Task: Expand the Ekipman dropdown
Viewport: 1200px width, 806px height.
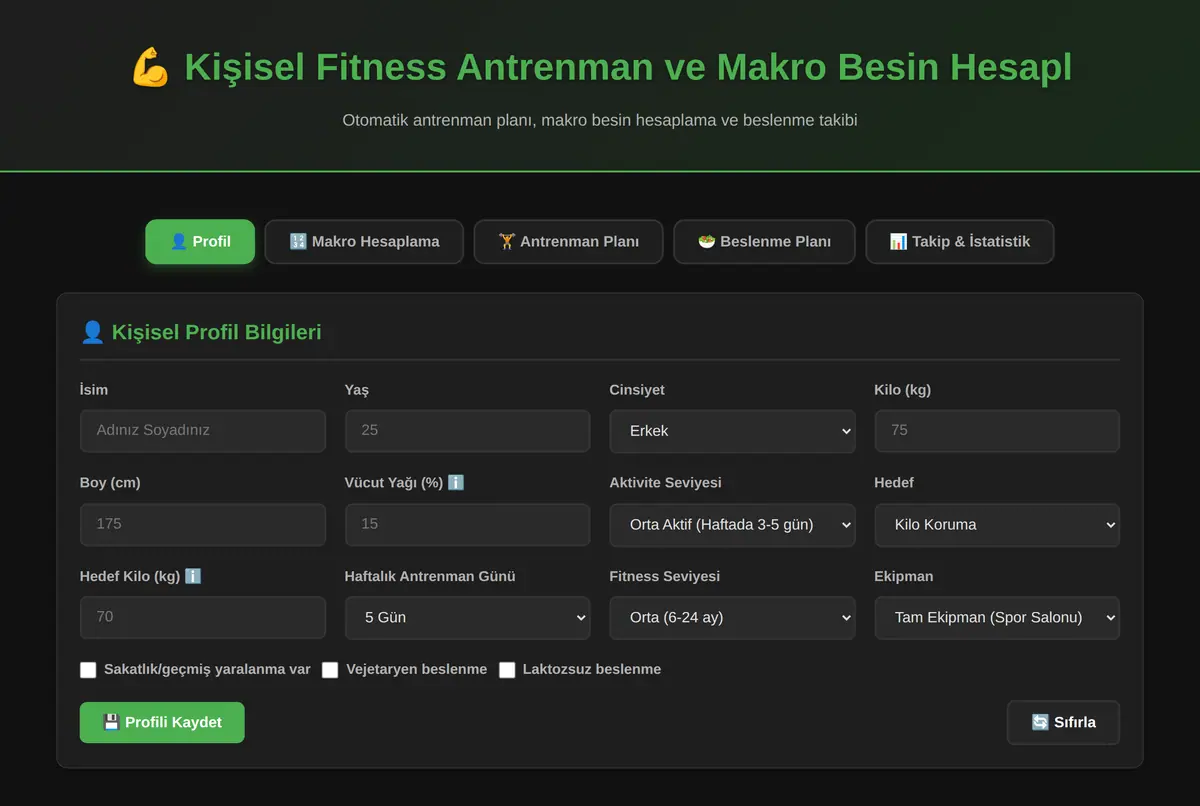Action: pyautogui.click(x=997, y=618)
